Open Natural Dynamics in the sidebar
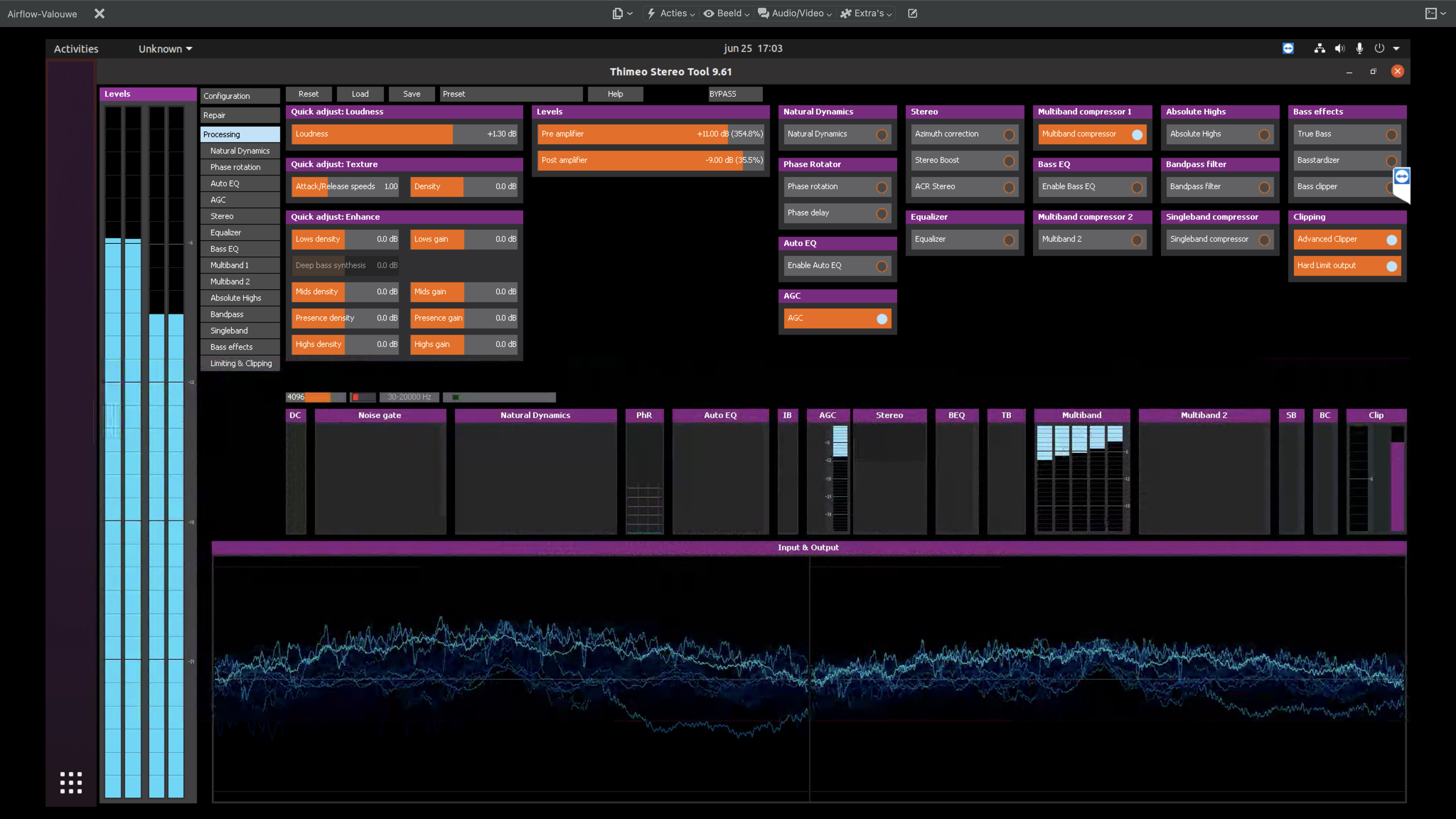 click(x=240, y=151)
